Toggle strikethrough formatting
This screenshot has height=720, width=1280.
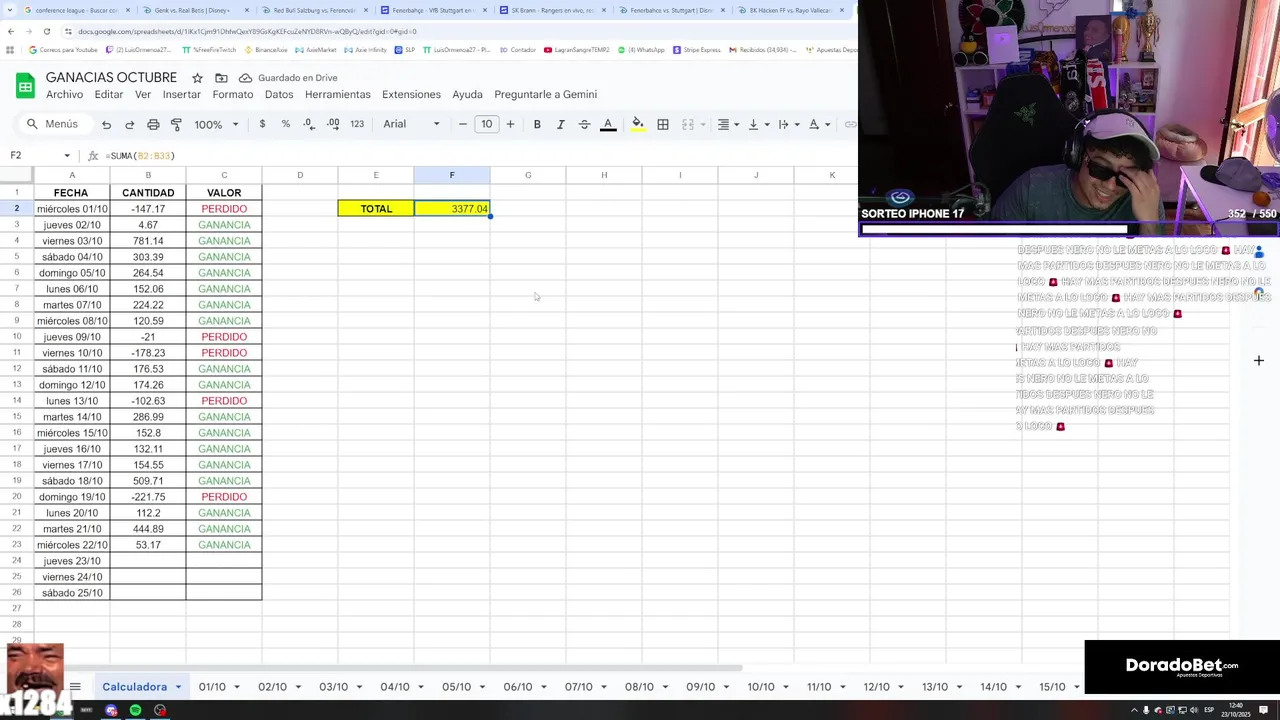pos(584,124)
